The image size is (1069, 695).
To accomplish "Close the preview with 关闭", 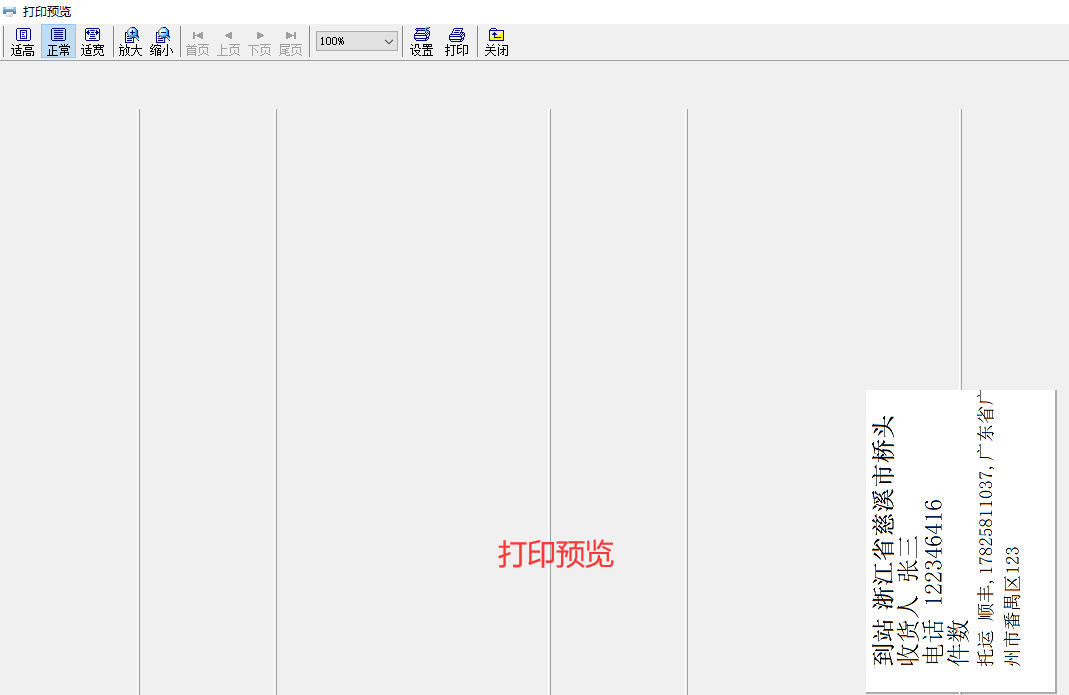I will pos(496,42).
